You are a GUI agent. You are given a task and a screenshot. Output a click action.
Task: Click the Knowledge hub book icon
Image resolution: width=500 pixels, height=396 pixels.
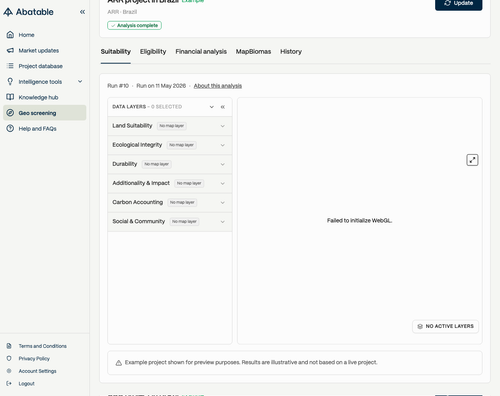[x=10, y=97]
